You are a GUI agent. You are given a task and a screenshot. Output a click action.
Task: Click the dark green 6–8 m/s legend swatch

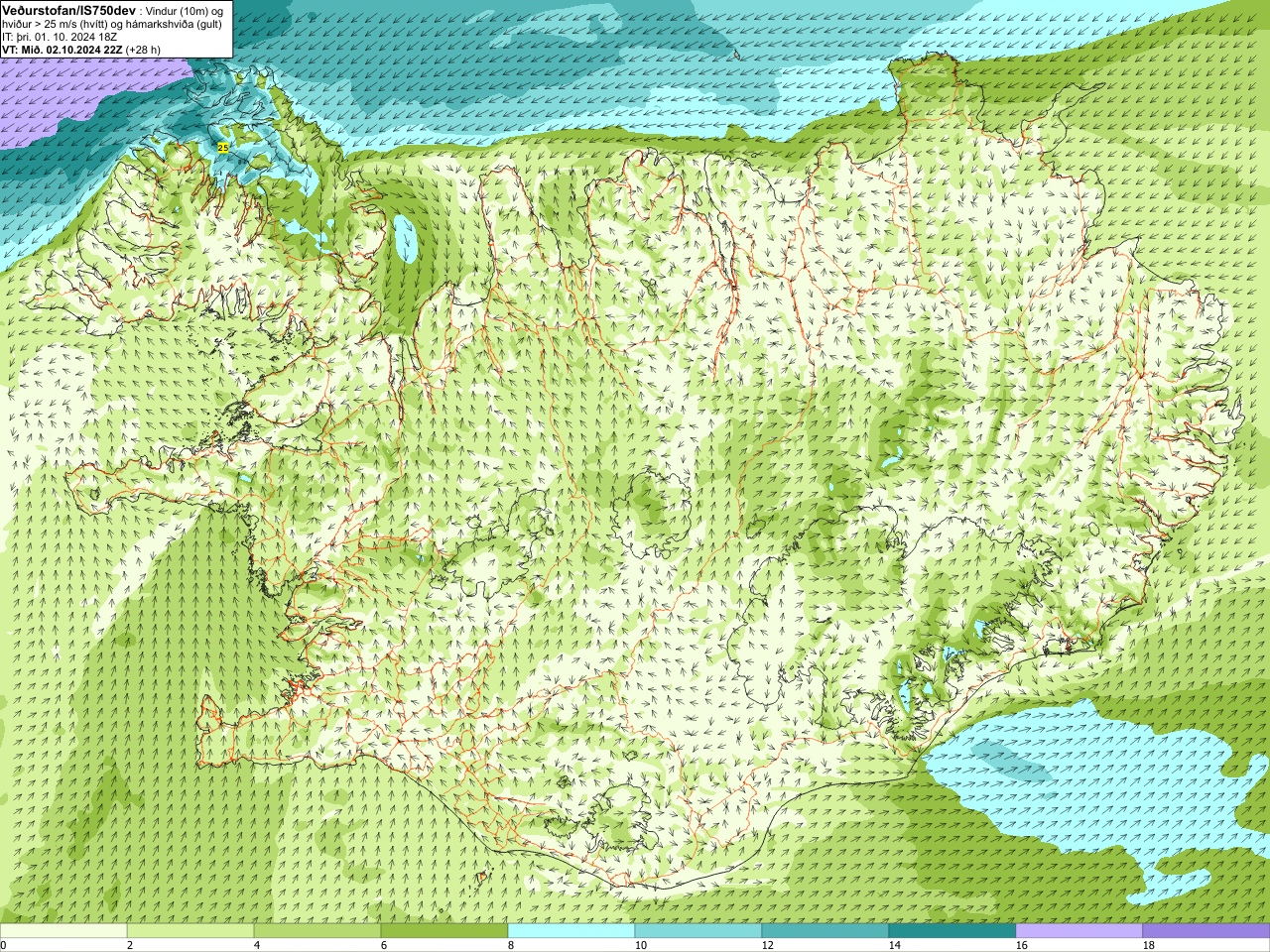pyautogui.click(x=444, y=931)
